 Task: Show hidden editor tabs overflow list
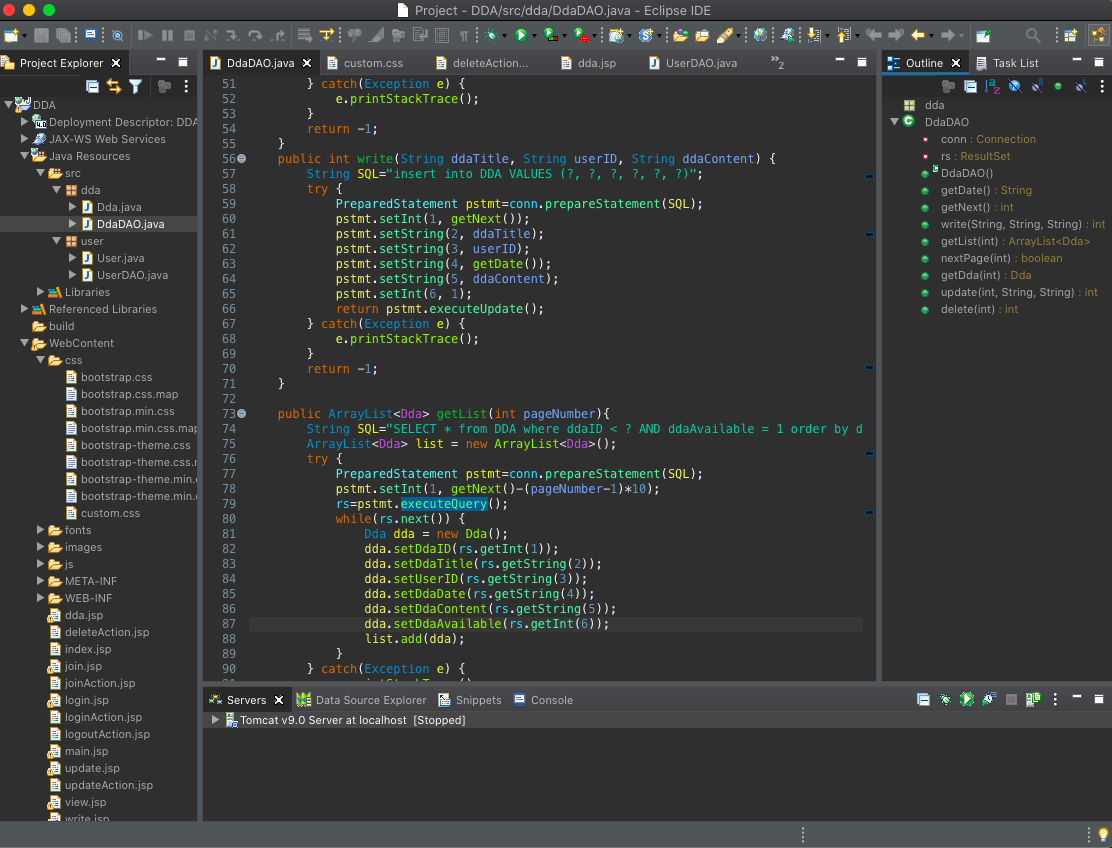tap(777, 63)
